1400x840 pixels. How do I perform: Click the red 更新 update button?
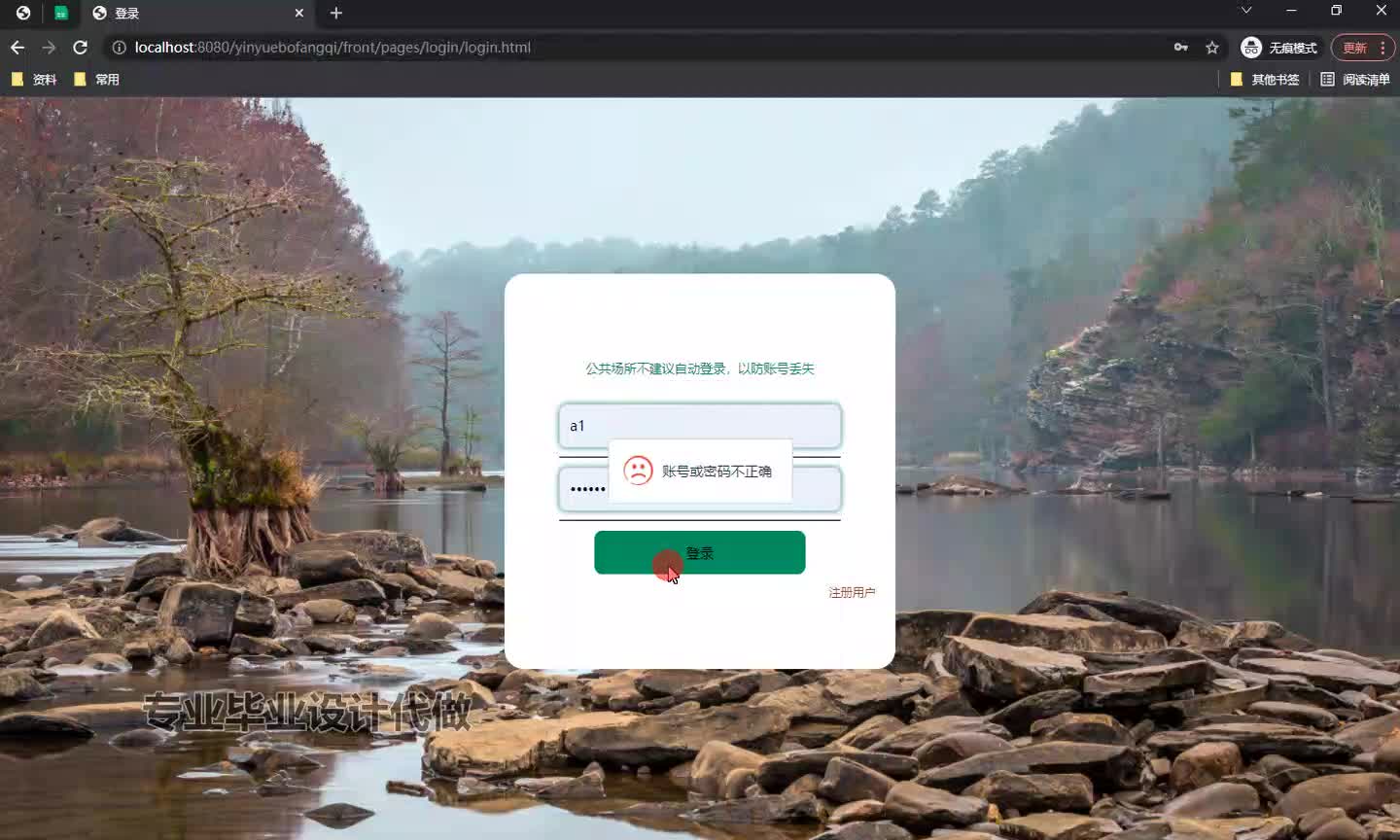coord(1354,47)
